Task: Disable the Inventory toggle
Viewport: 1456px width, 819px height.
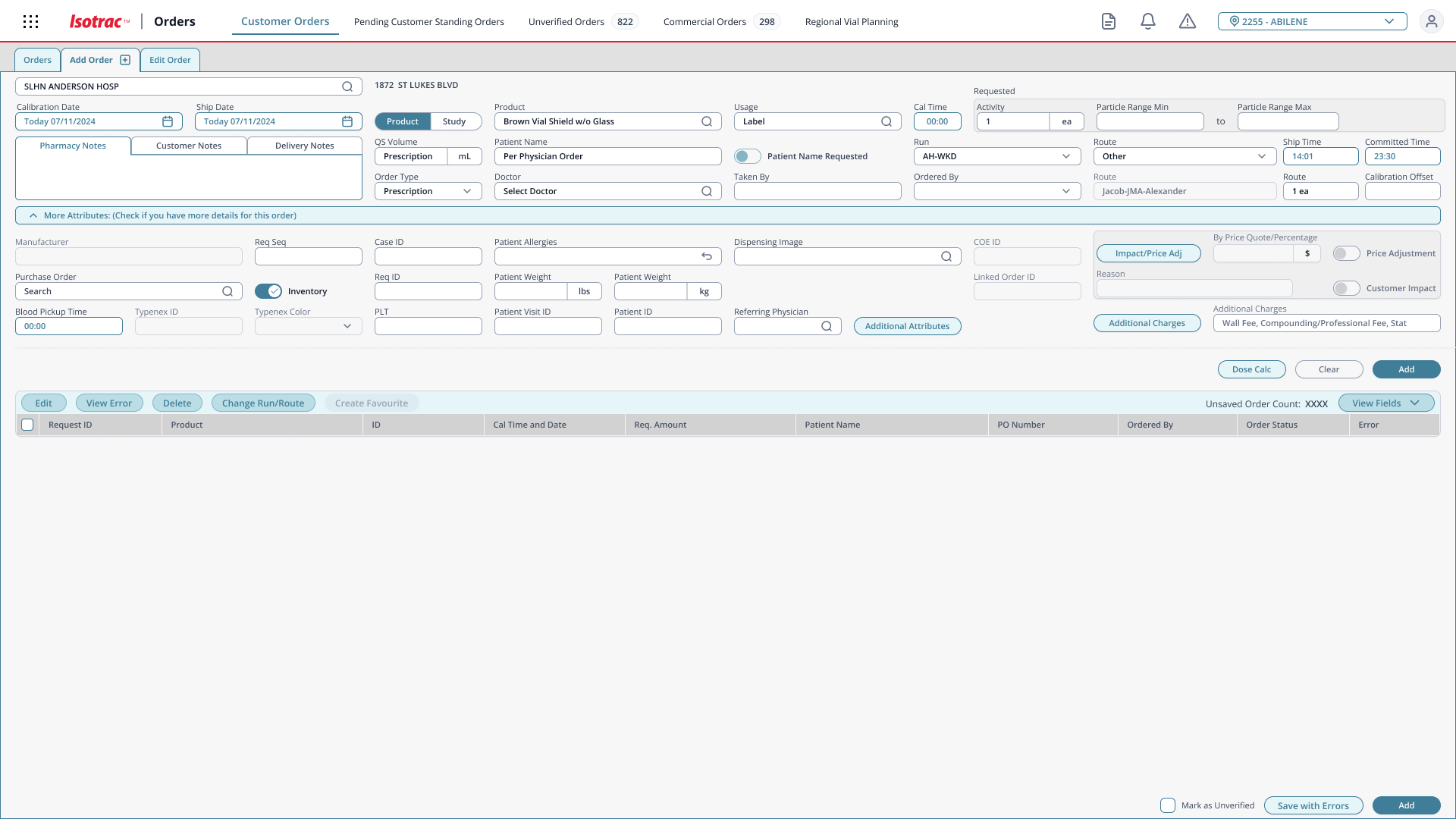Action: pyautogui.click(x=268, y=291)
